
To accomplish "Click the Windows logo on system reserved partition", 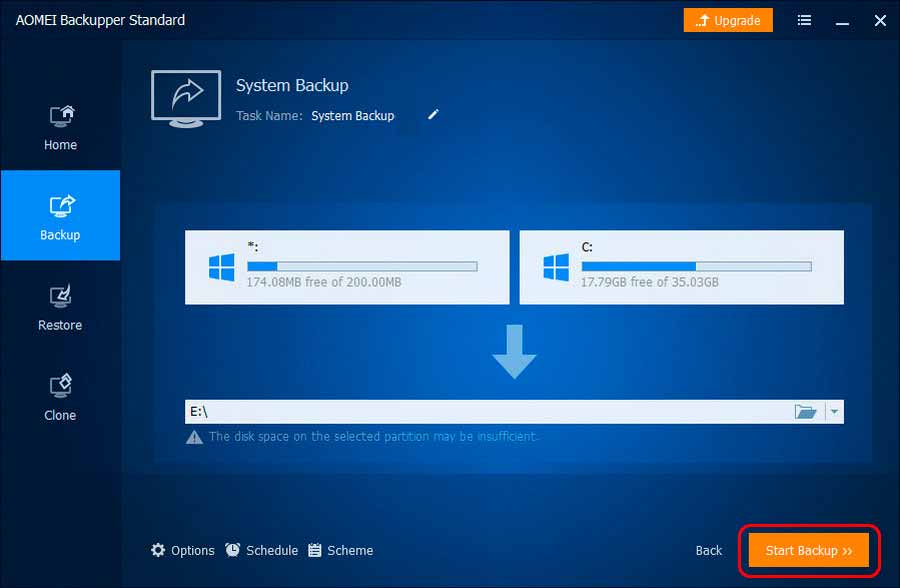I will (x=221, y=267).
